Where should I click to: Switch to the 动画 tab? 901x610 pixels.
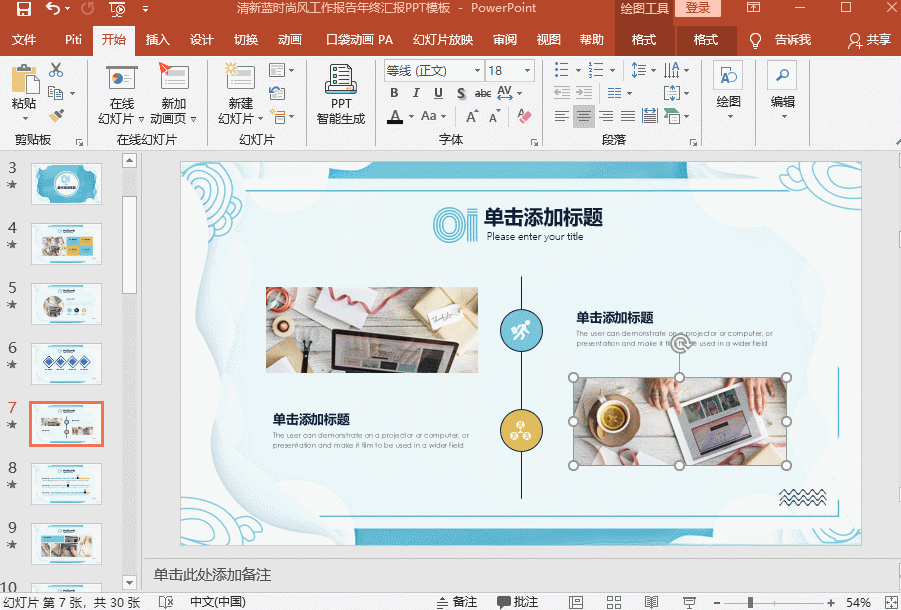click(290, 40)
